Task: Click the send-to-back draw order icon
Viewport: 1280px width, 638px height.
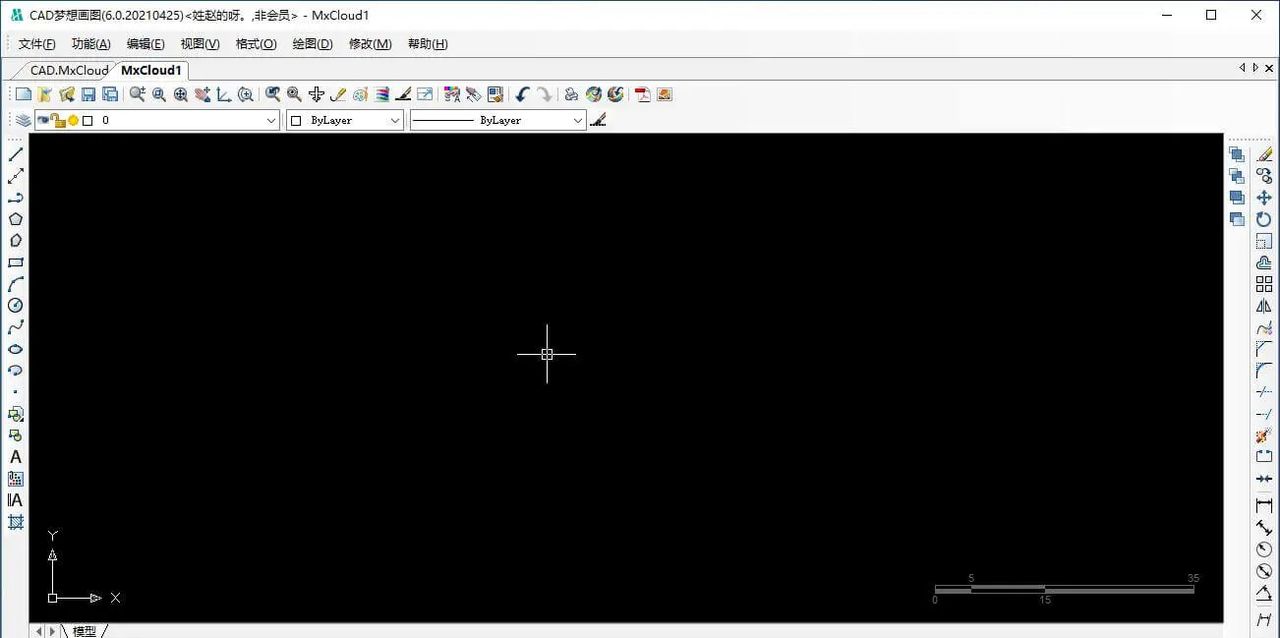Action: (1237, 176)
